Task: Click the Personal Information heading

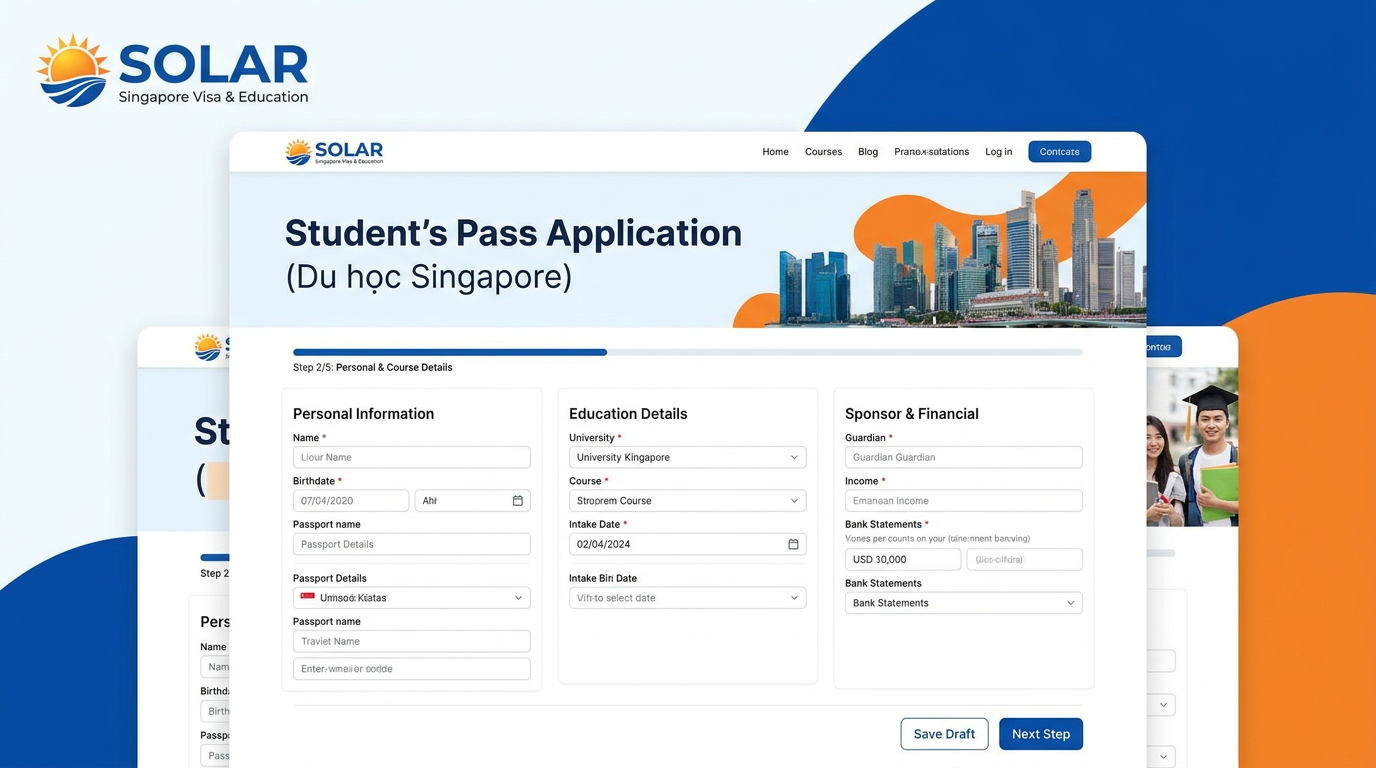Action: click(363, 414)
